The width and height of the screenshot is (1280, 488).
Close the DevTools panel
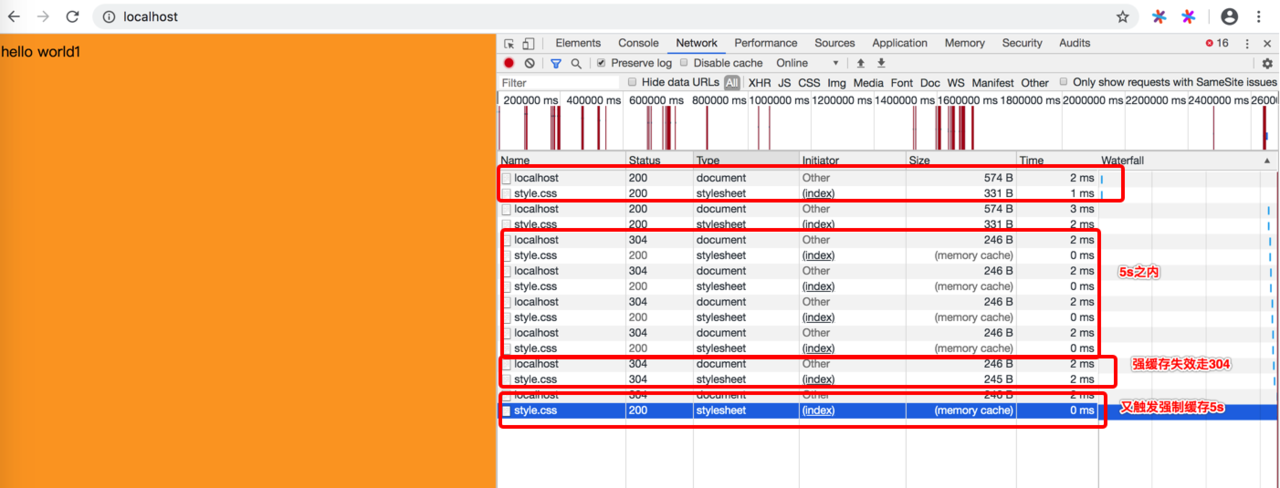coord(1267,44)
